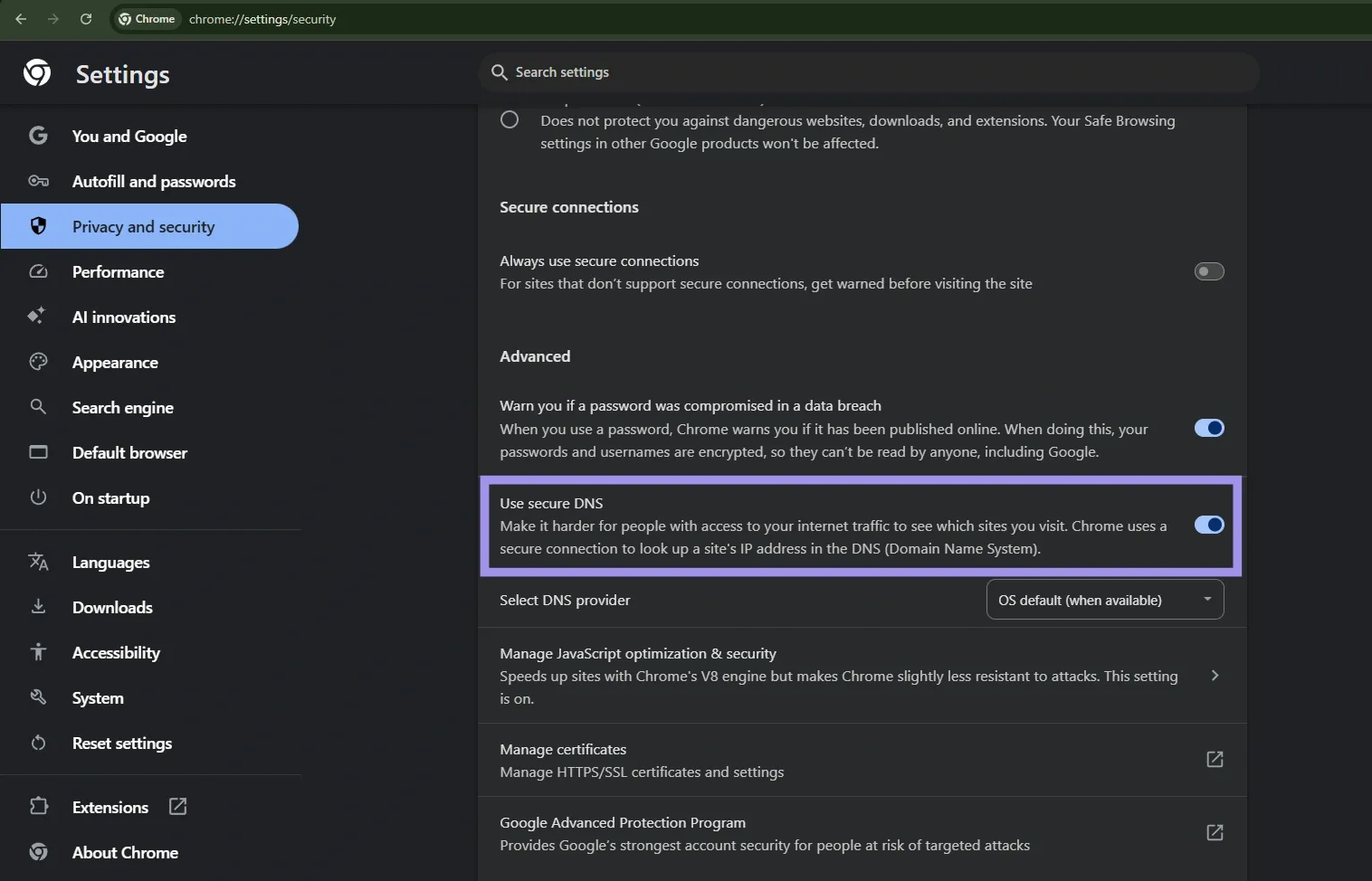The width and height of the screenshot is (1372, 881).
Task: Click the puzzle piece icon for Extensions
Action: 38,806
